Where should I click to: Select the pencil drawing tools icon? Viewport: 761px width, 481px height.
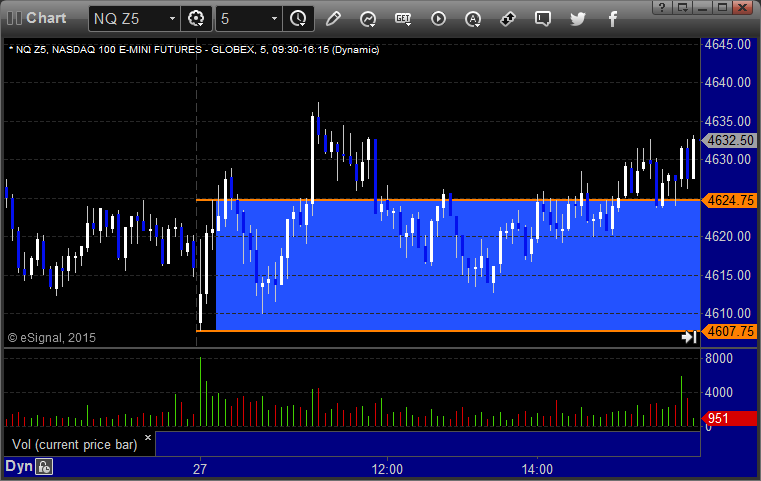(333, 19)
